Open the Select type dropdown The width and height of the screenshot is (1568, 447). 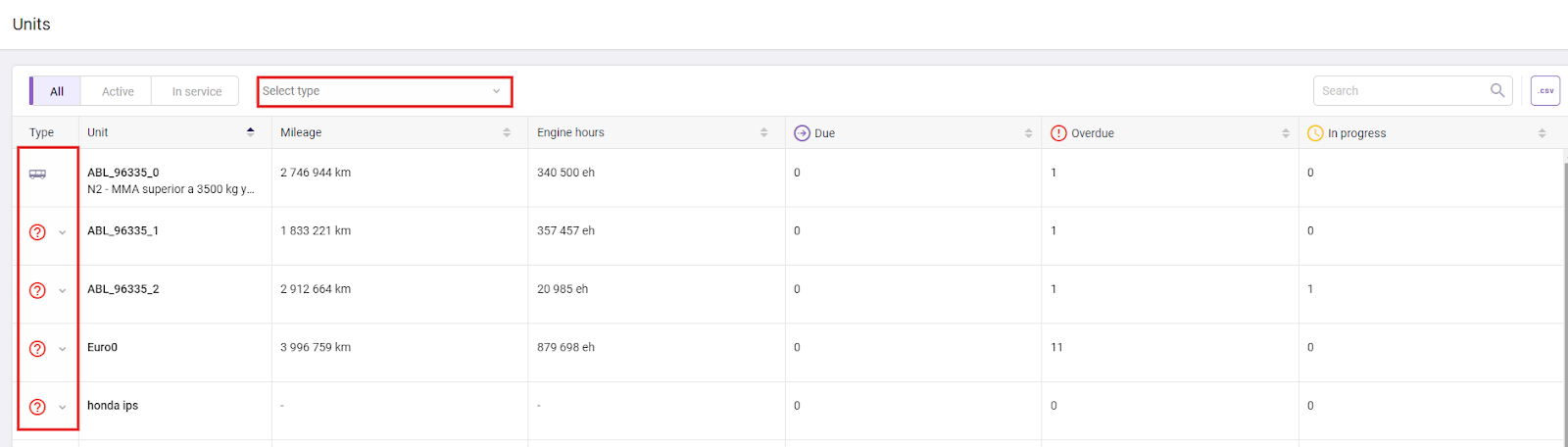click(383, 91)
